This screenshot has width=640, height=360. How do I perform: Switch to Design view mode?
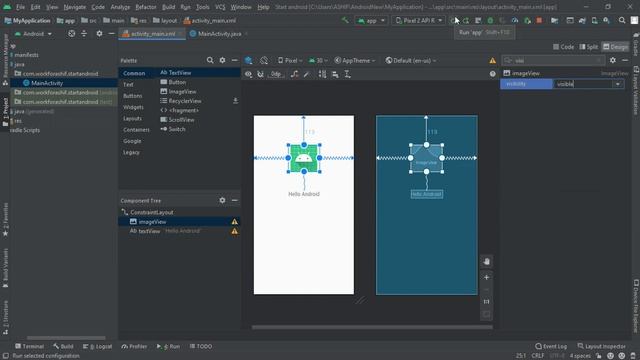616,47
